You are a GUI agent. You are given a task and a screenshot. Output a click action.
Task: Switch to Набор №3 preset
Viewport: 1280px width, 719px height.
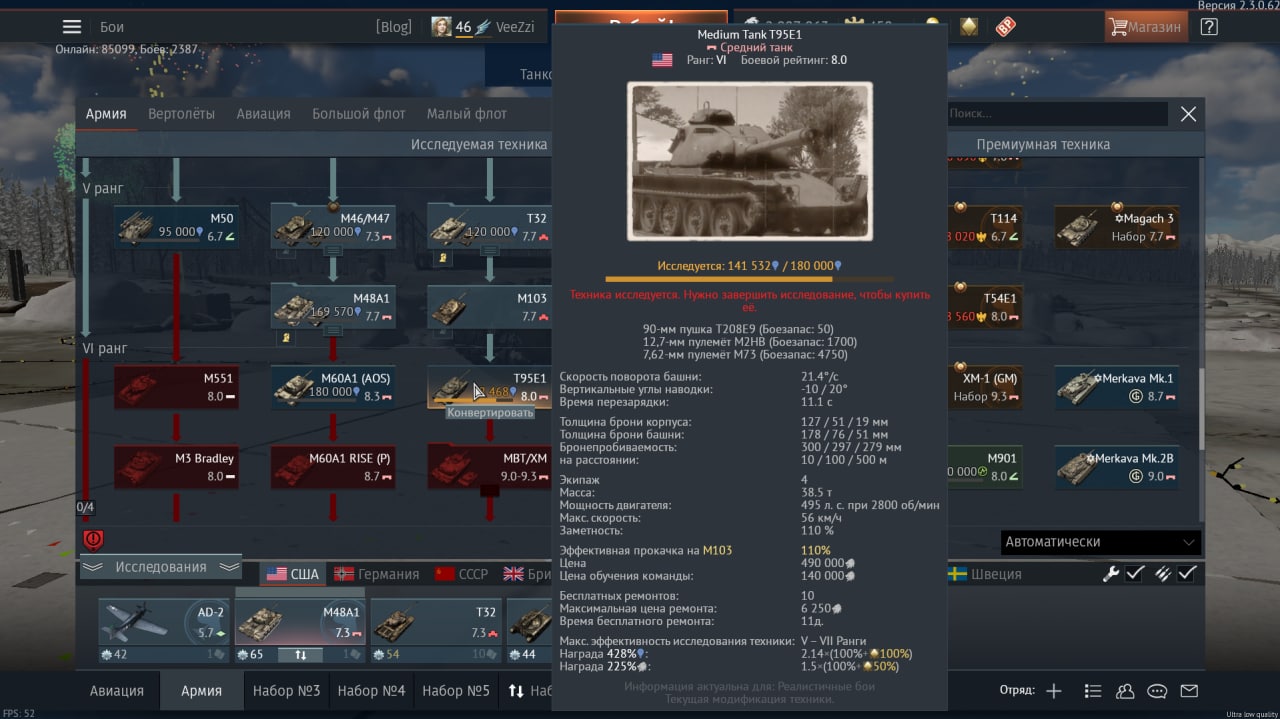tap(287, 690)
